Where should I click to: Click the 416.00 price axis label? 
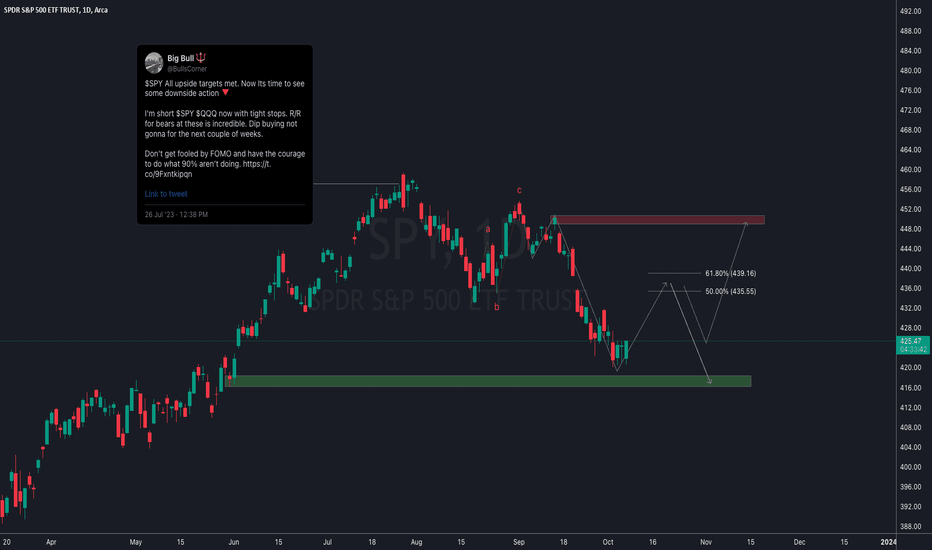(910, 388)
